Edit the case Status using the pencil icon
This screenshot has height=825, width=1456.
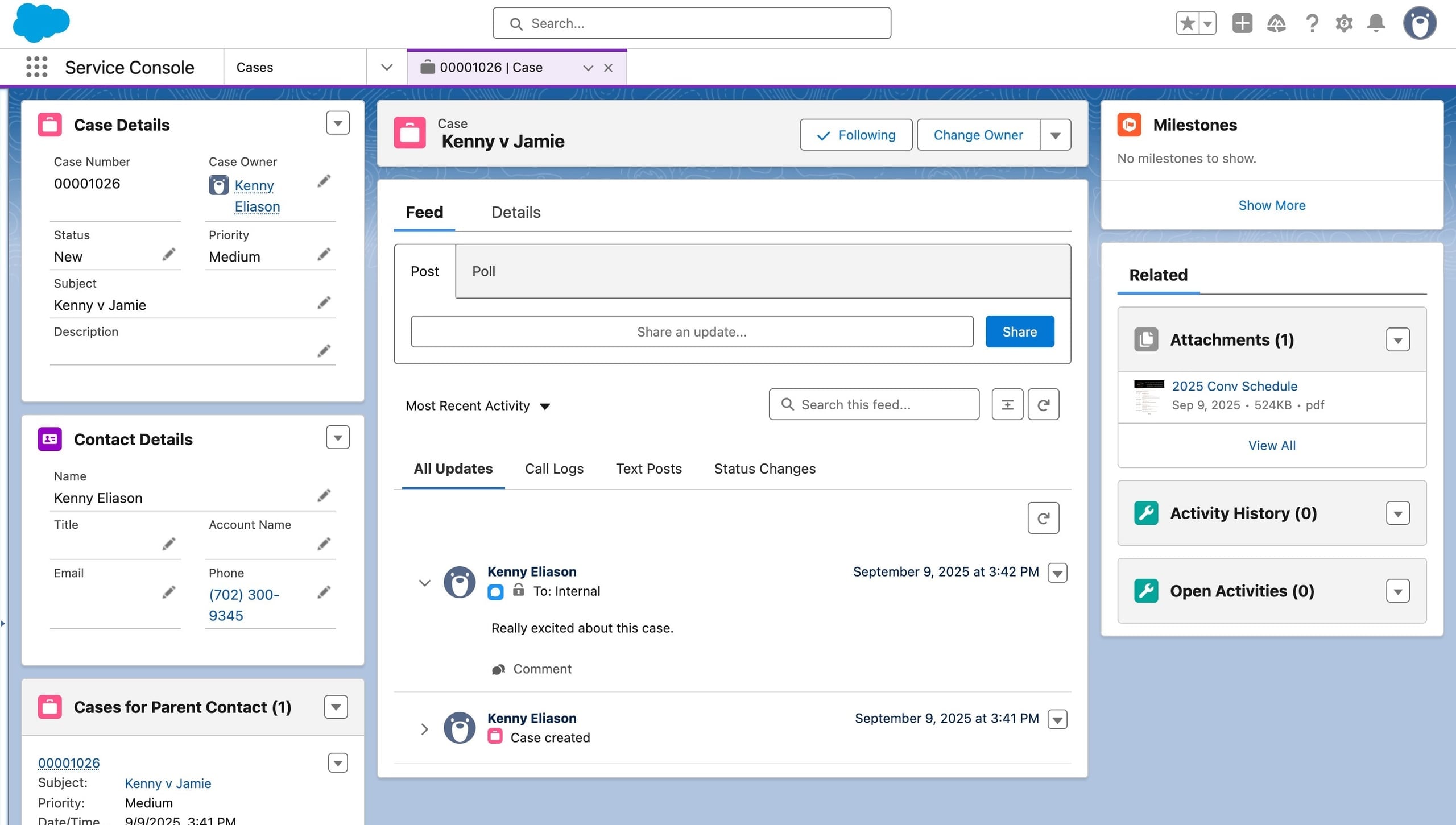(x=169, y=254)
